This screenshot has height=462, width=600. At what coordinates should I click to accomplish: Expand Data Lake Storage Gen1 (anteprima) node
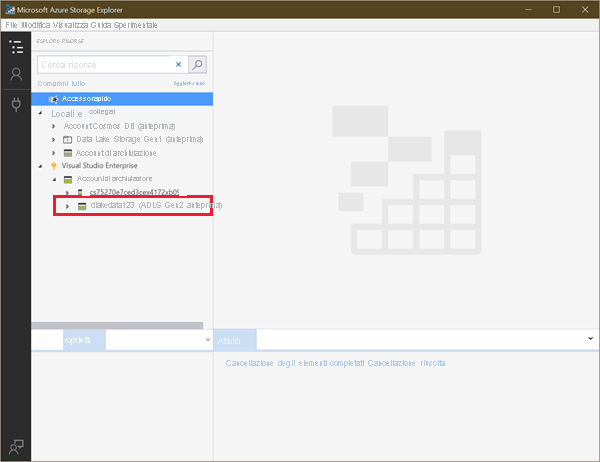click(54, 140)
